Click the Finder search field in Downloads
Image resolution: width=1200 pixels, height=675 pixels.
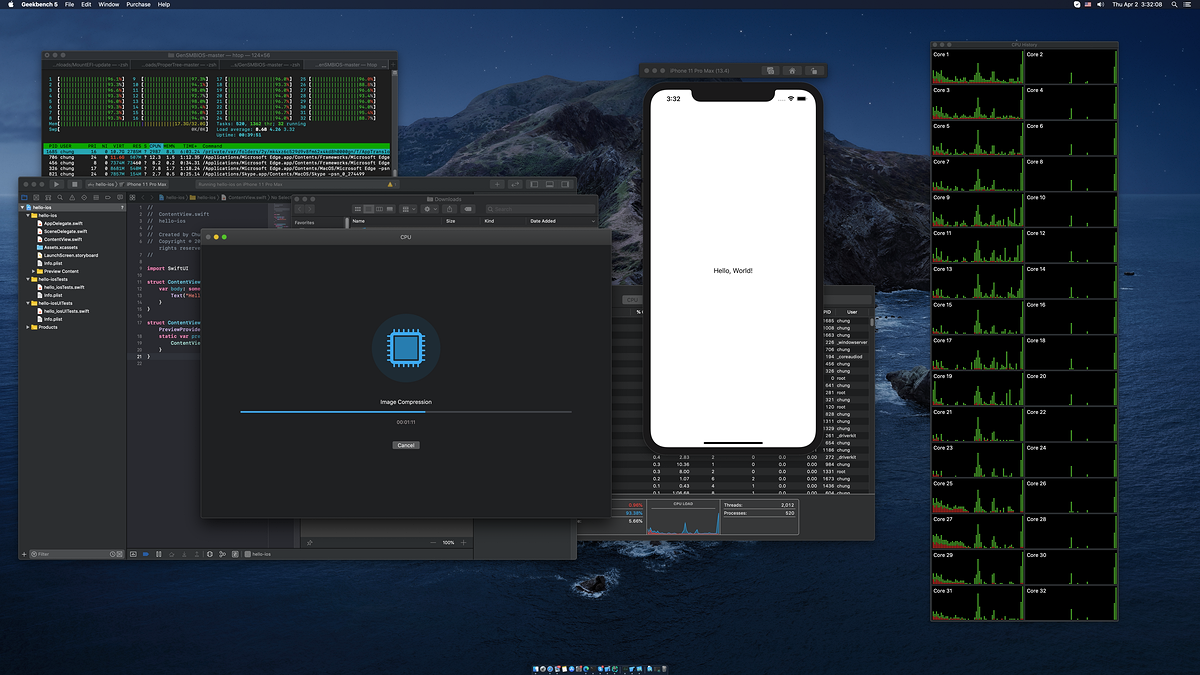(x=540, y=209)
